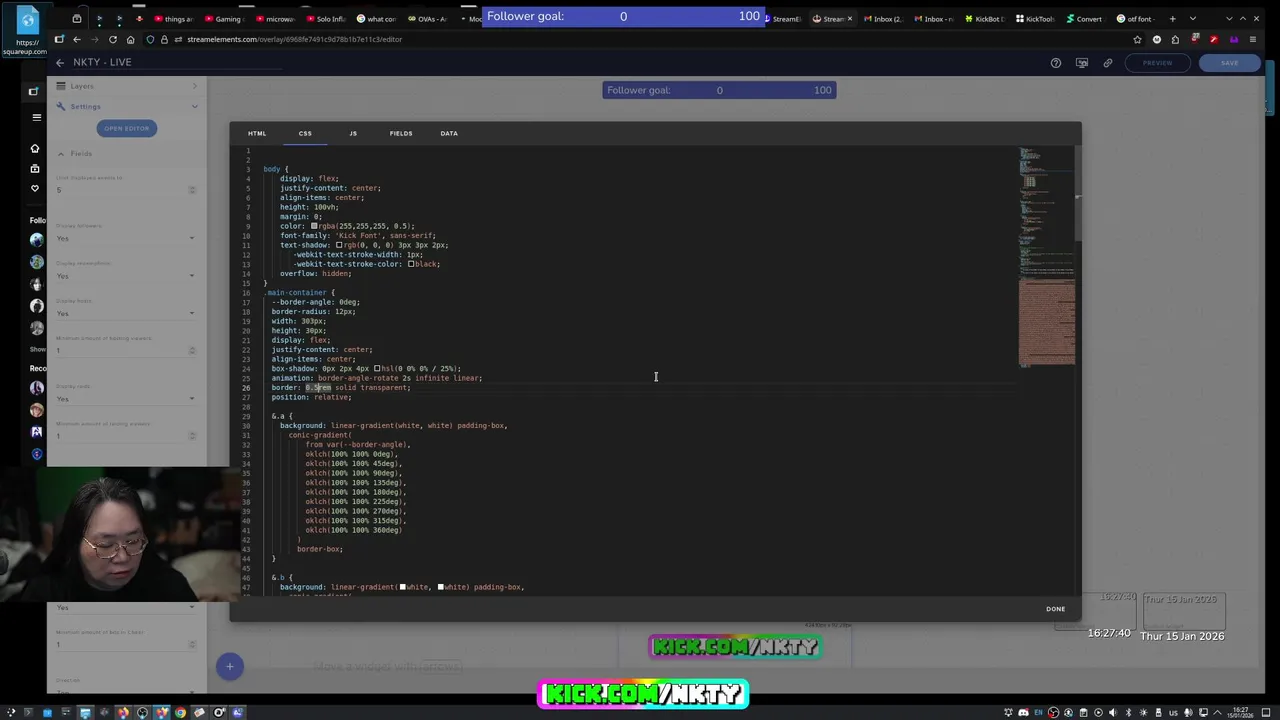This screenshot has width=1280, height=720.
Task: Switch to the HTML tab in code editor
Action: pyautogui.click(x=257, y=133)
